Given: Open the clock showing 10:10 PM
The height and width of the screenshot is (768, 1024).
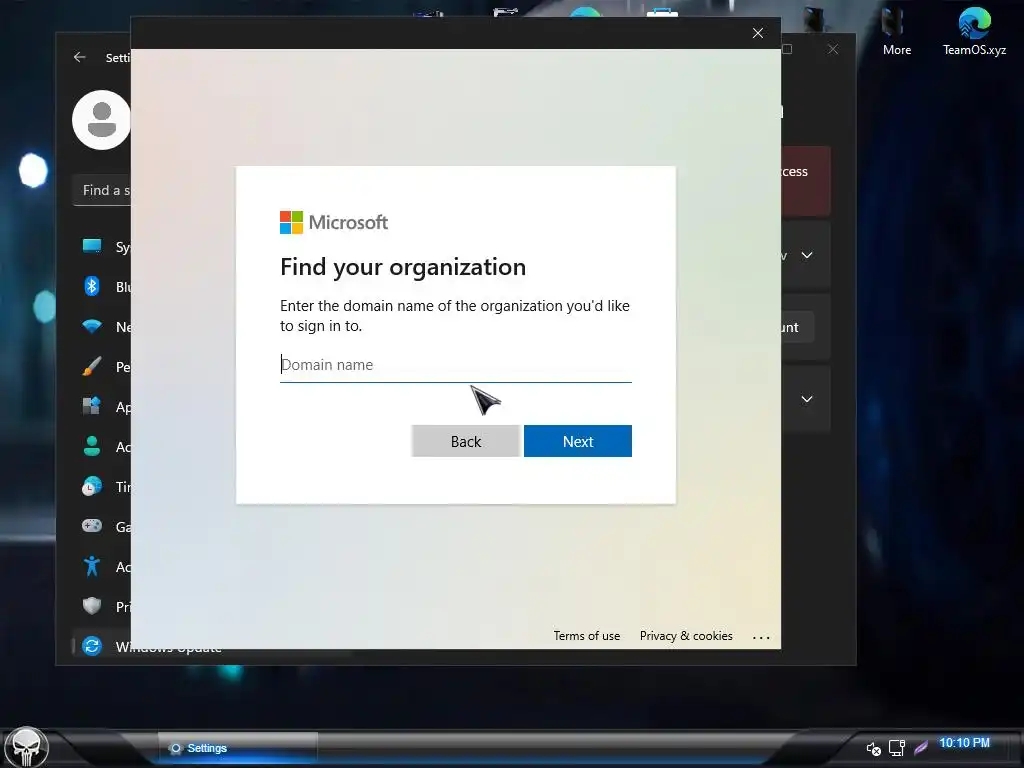Looking at the screenshot, I should click(965, 743).
